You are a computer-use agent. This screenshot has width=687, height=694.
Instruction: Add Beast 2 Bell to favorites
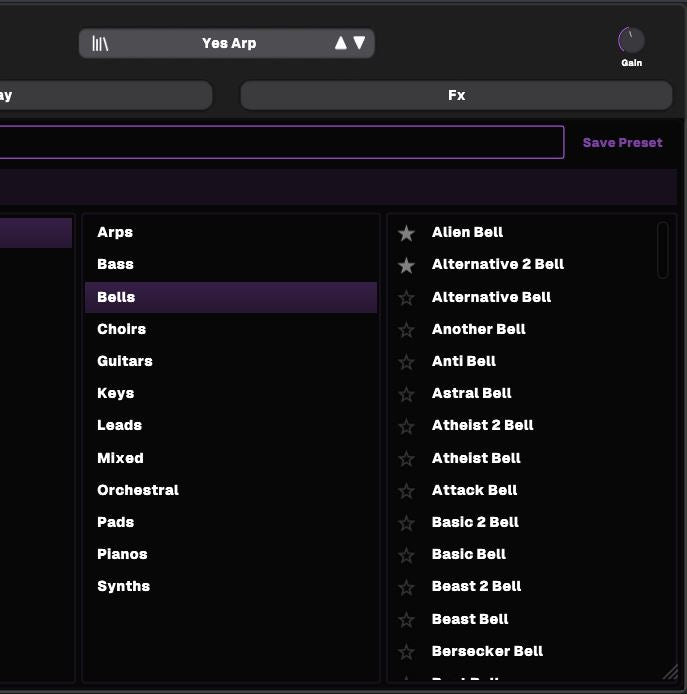(x=406, y=587)
